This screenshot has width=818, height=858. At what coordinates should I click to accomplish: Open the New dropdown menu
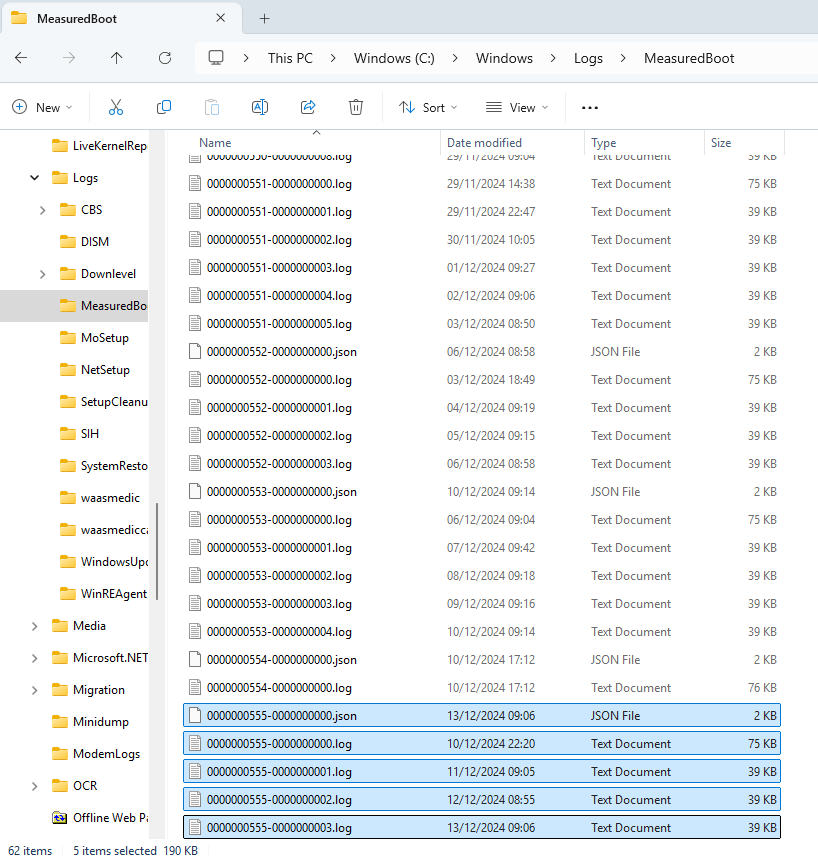42,107
